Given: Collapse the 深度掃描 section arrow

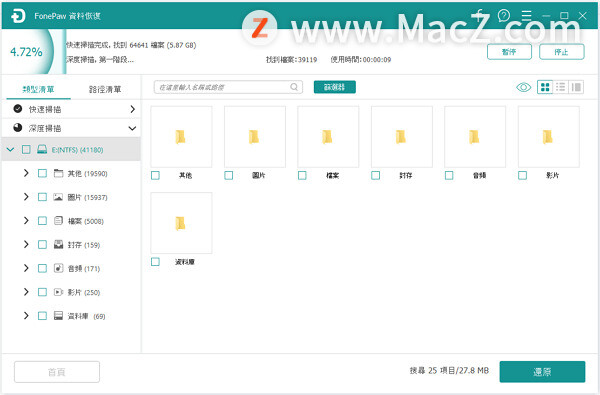Looking at the screenshot, I should [132, 128].
